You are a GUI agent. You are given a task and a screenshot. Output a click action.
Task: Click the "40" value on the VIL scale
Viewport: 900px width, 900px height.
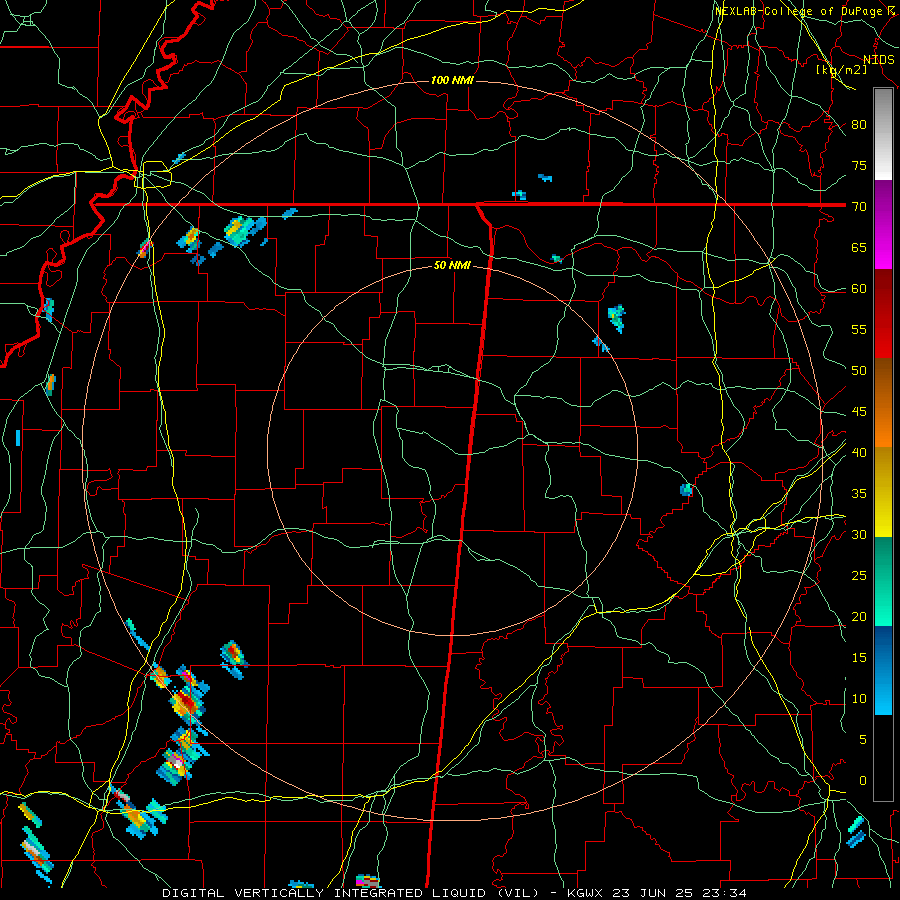[859, 453]
